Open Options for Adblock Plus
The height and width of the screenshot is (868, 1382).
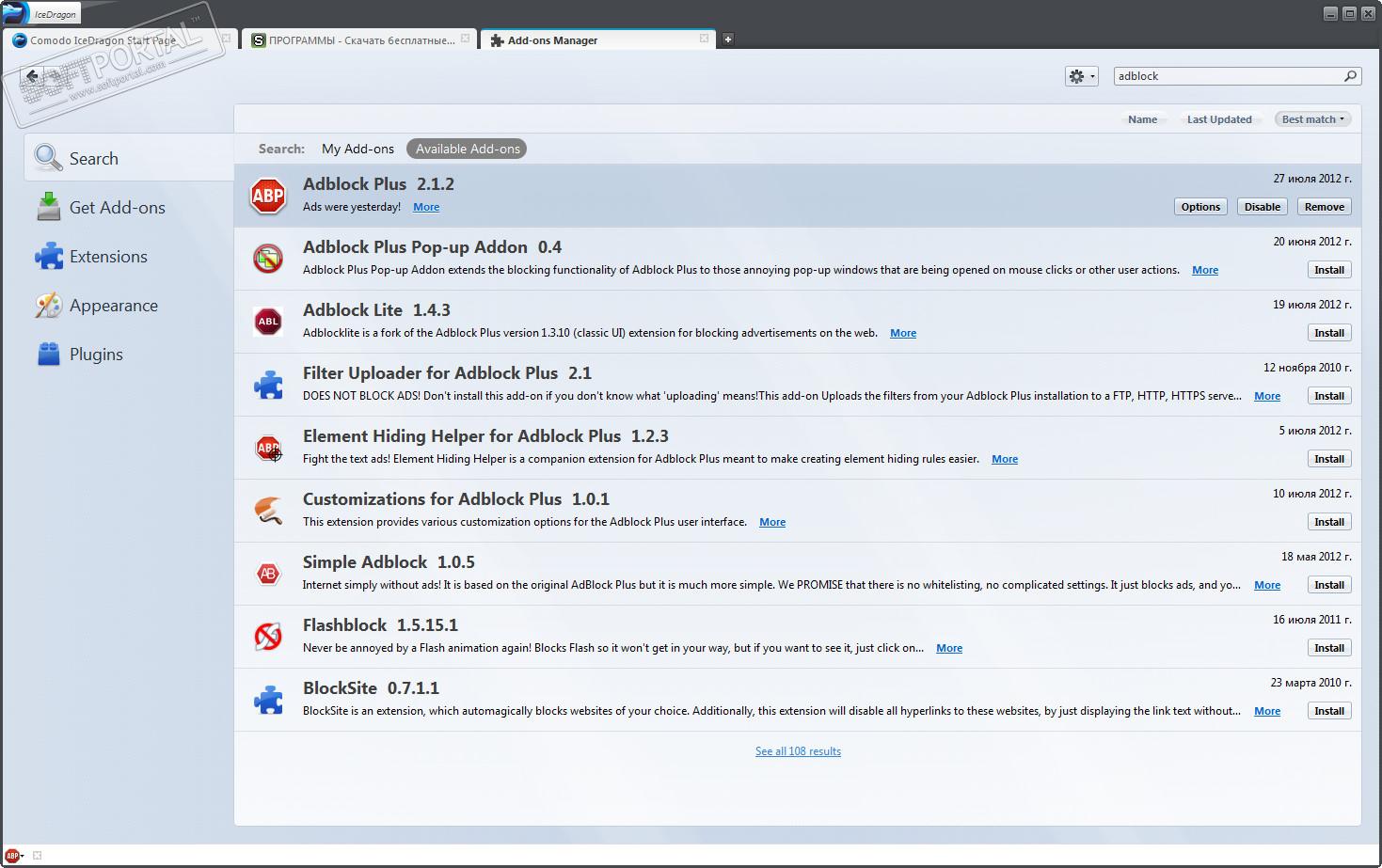tap(1200, 207)
